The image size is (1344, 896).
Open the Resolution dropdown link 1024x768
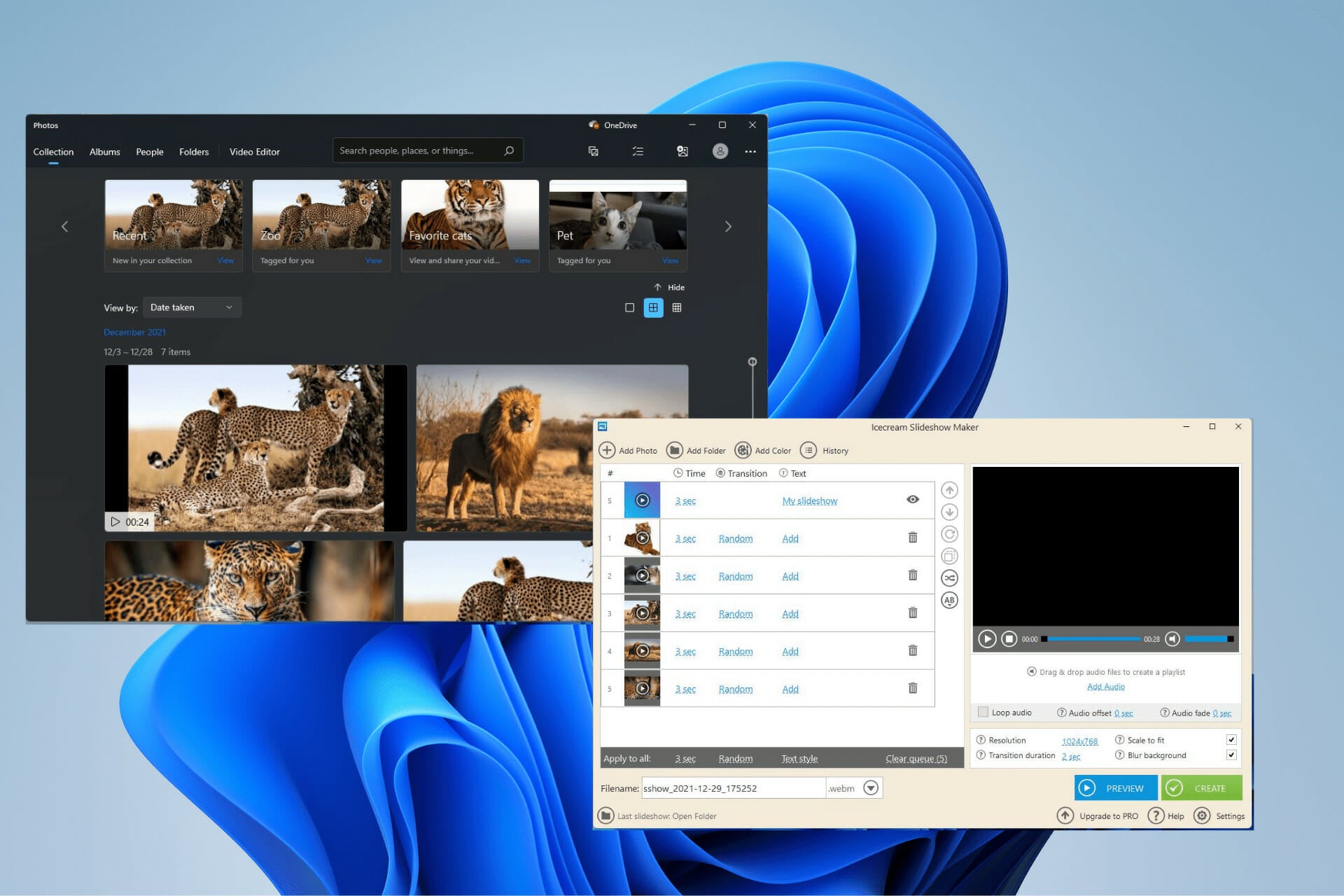coord(1080,740)
